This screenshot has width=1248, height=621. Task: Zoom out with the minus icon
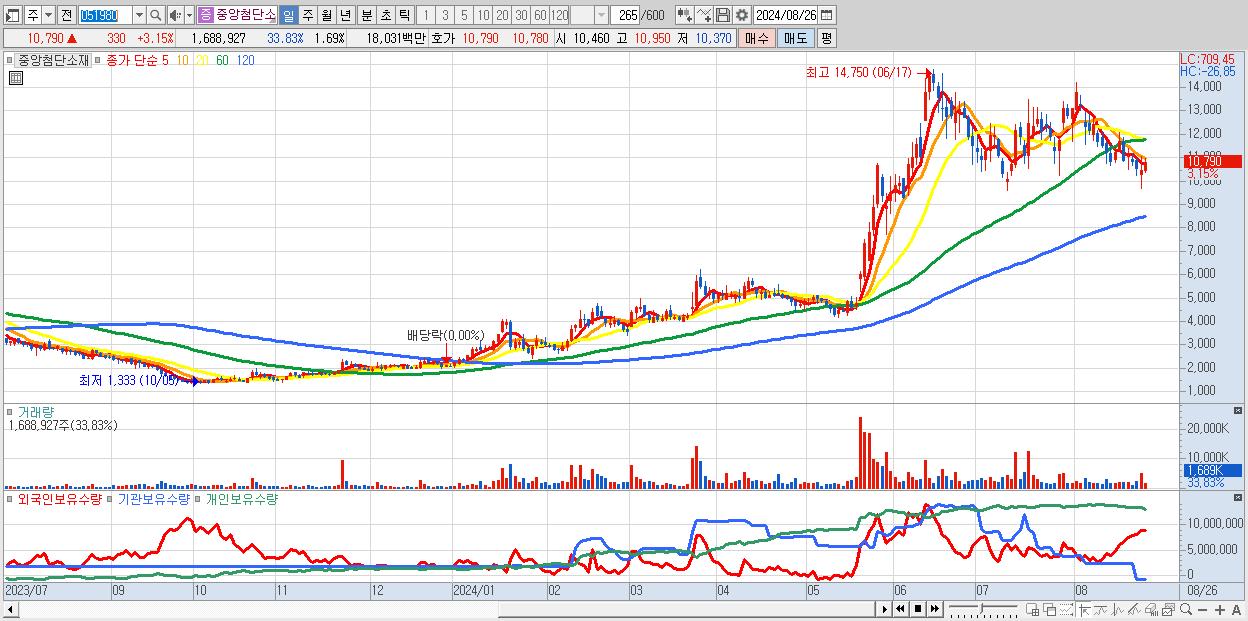tap(1203, 610)
